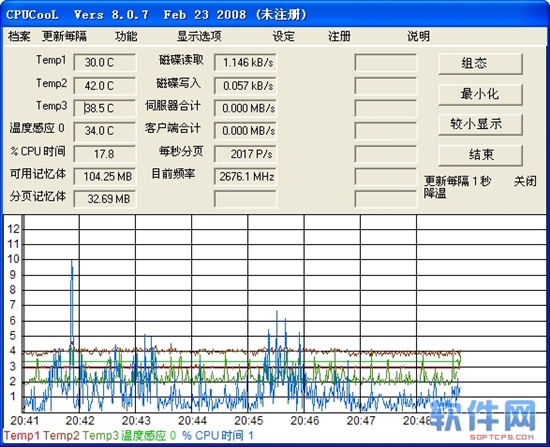Click the Temp1 value field
This screenshot has height=447, width=550.
(x=105, y=62)
